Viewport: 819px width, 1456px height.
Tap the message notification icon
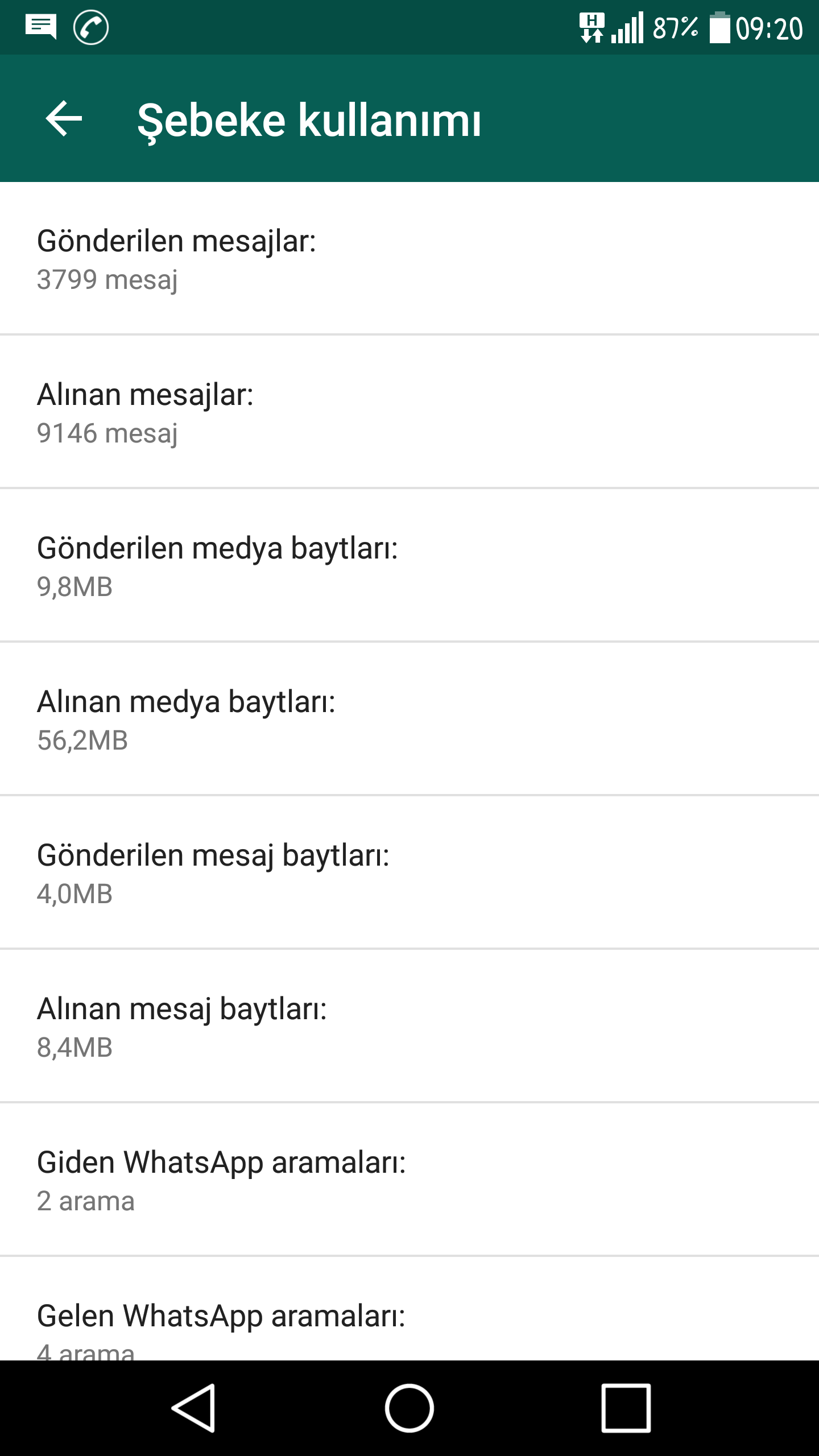point(41,27)
